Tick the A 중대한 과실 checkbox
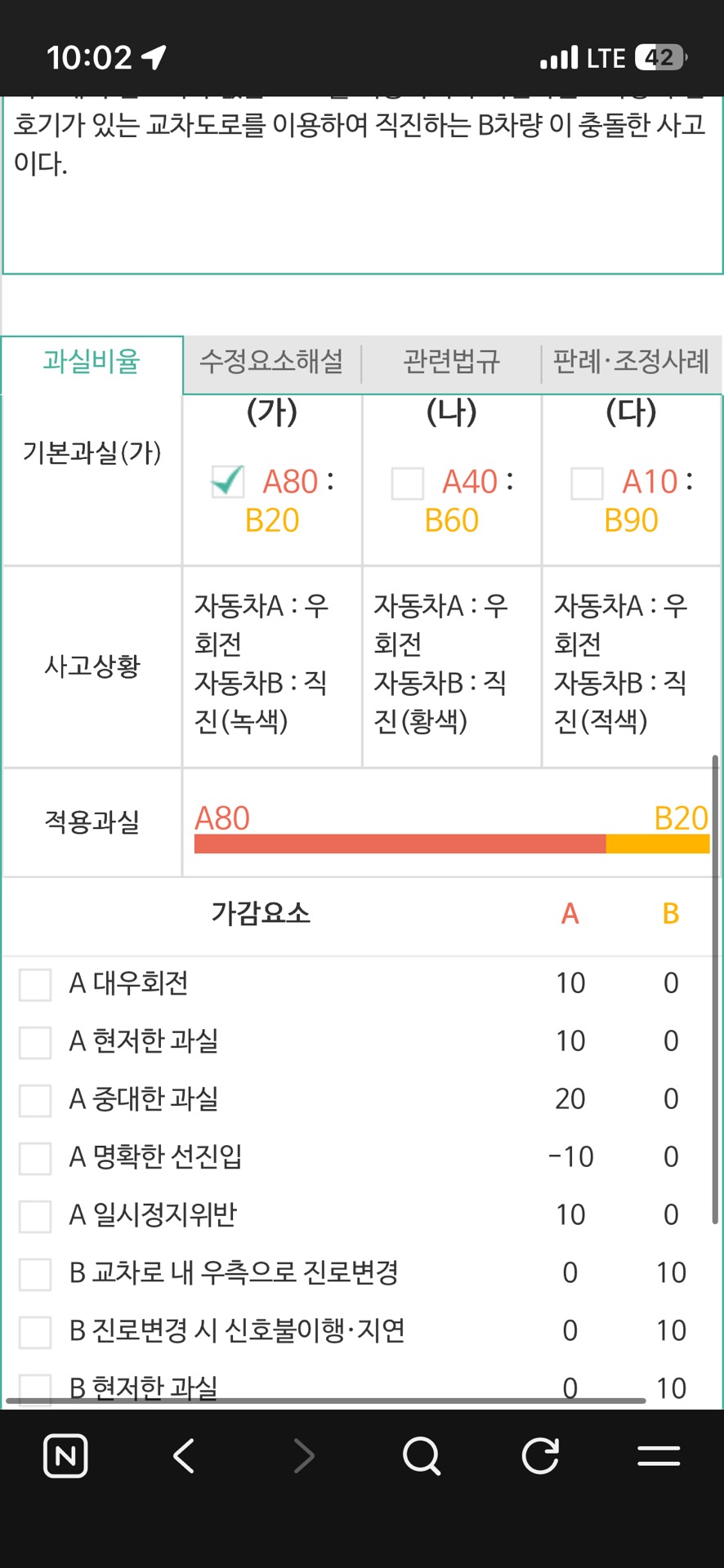 (35, 1100)
